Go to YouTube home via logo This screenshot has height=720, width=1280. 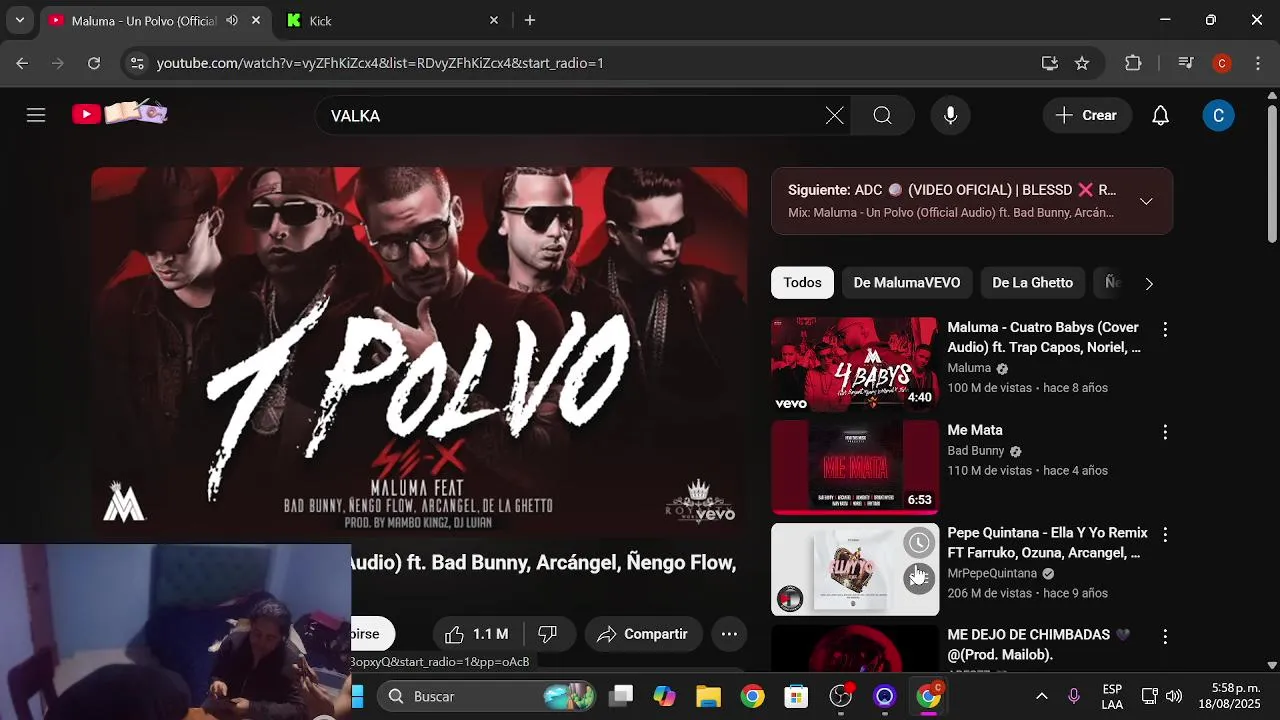click(119, 114)
